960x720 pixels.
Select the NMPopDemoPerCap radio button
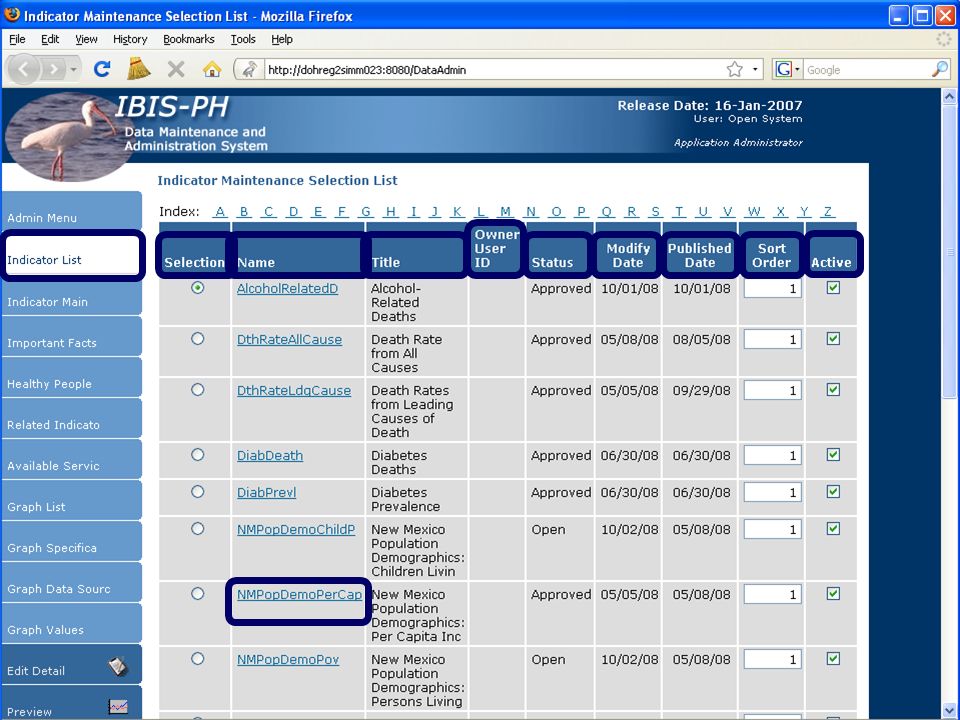[197, 594]
